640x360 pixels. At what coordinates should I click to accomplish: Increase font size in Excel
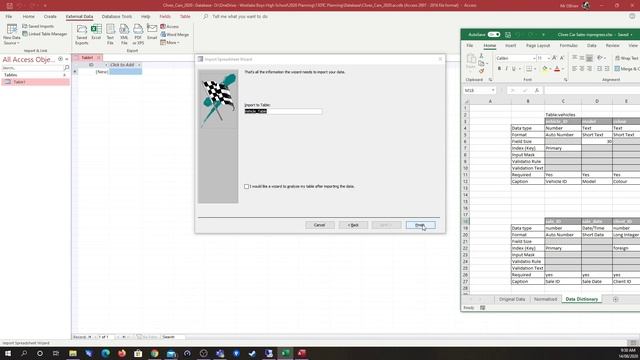(554, 58)
